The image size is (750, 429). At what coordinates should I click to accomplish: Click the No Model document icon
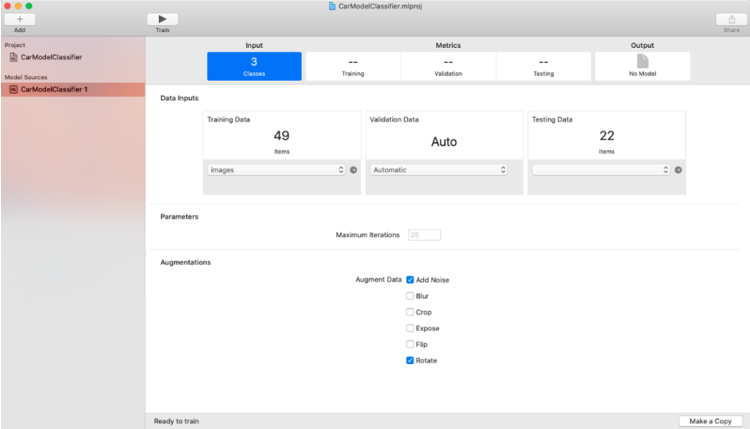pyautogui.click(x=642, y=61)
